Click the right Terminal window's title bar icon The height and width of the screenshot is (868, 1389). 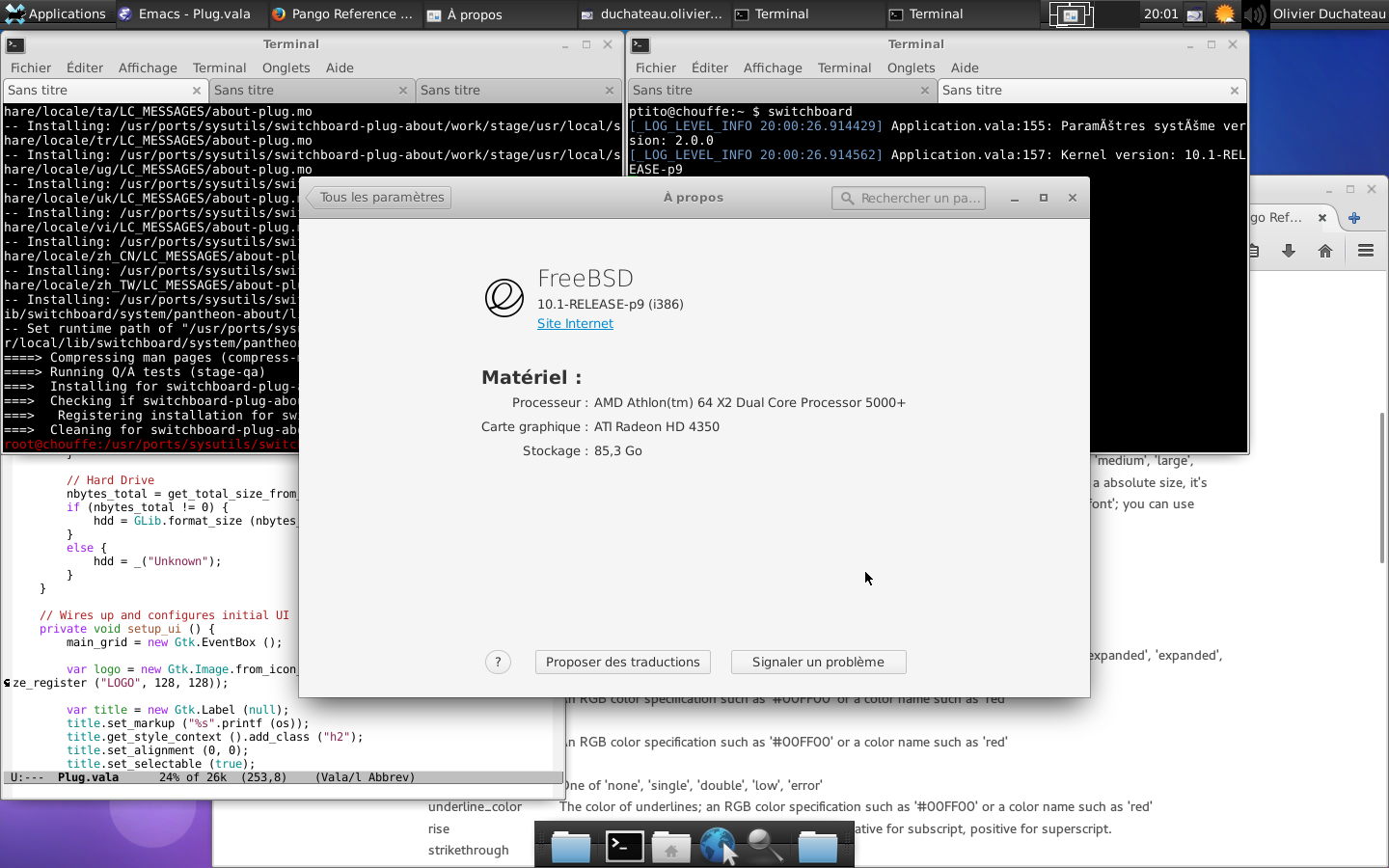pyautogui.click(x=640, y=44)
